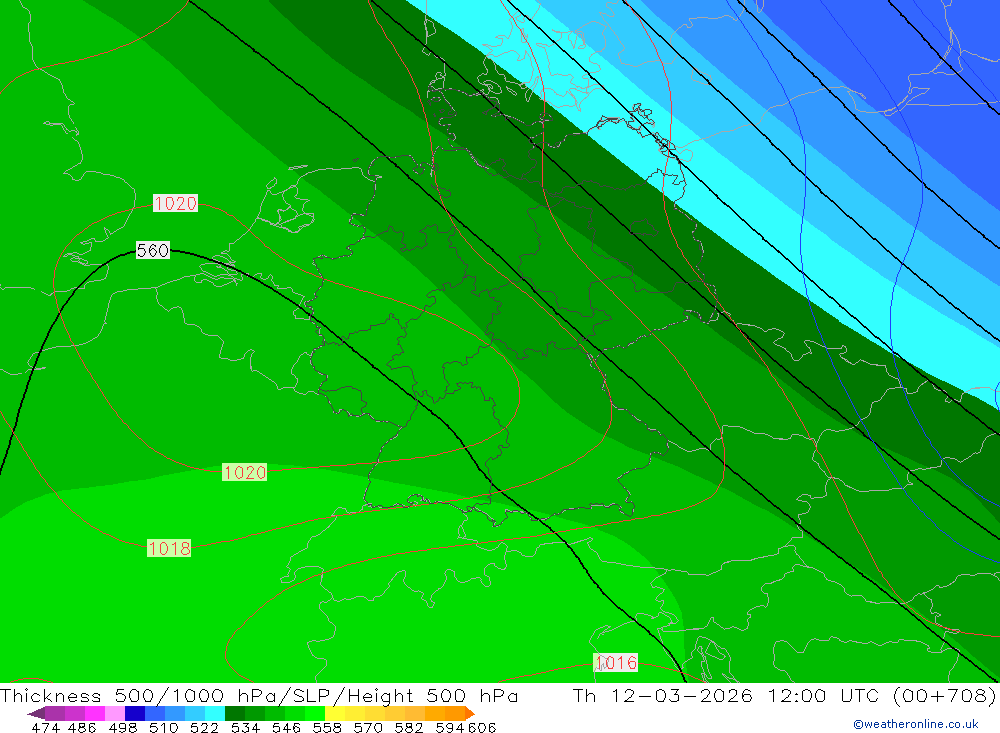Select the dark green legend swatch left of 534
The image size is (1000, 733).
[x=235, y=713]
